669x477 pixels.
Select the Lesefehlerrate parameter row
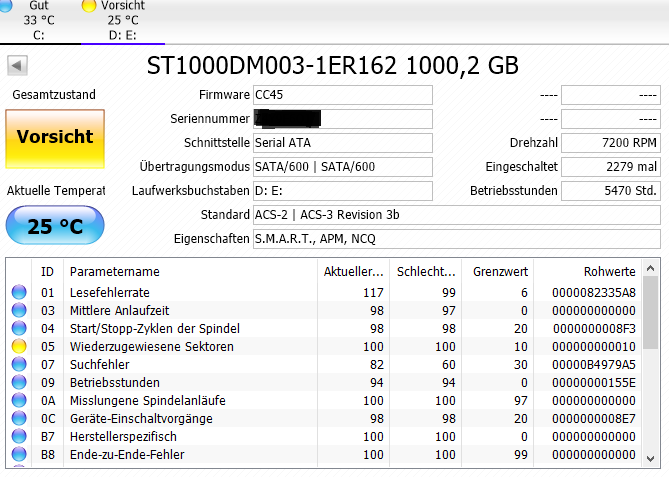(324, 292)
